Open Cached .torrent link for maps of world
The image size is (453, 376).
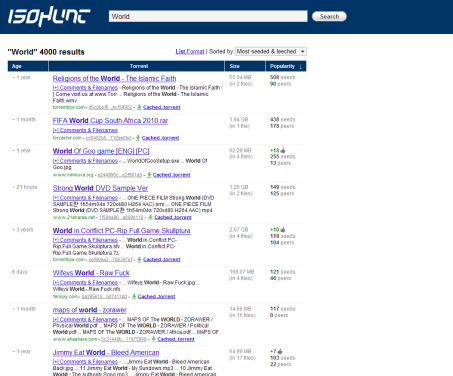[x=176, y=339]
